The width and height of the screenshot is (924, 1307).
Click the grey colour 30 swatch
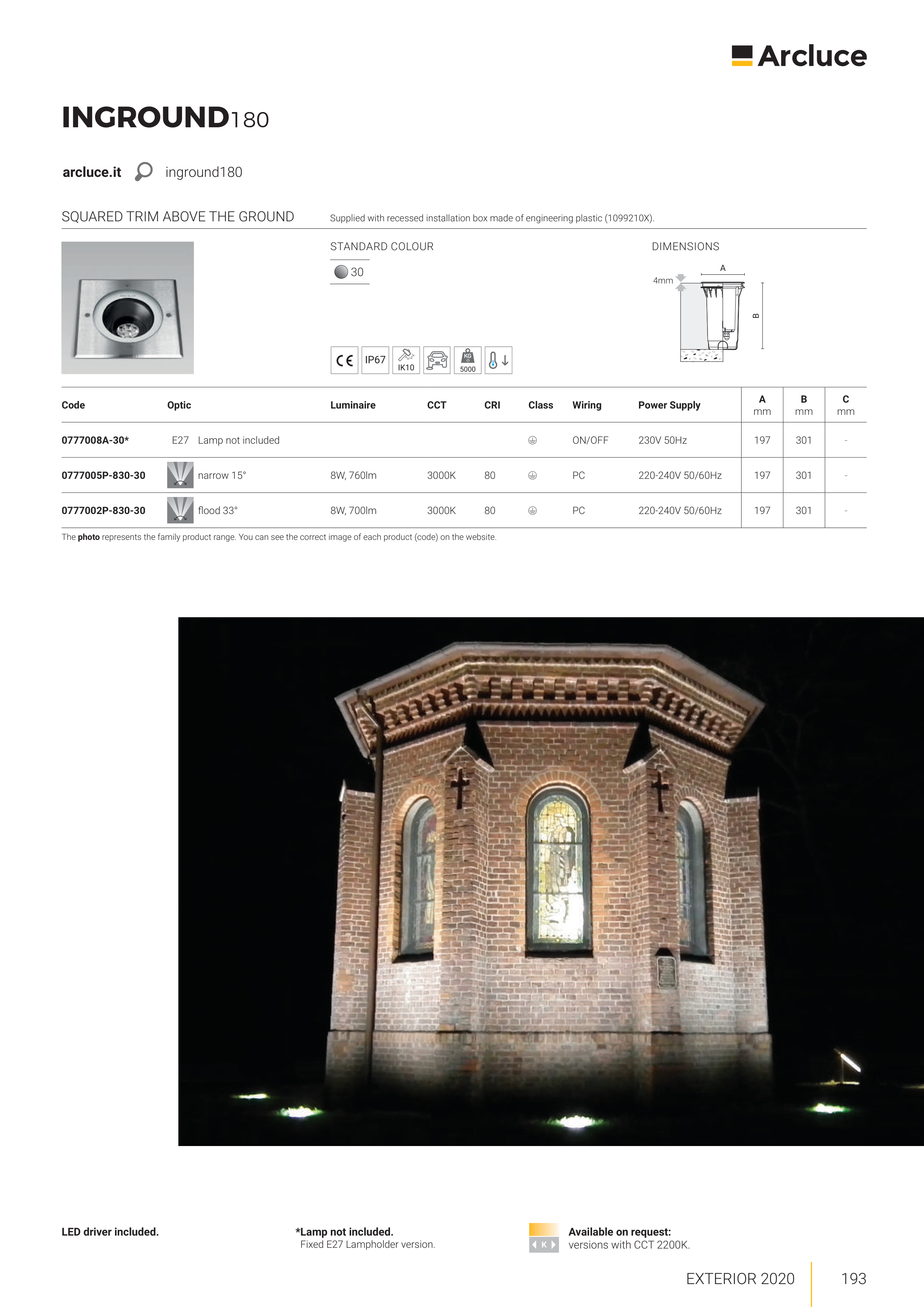pos(341,272)
